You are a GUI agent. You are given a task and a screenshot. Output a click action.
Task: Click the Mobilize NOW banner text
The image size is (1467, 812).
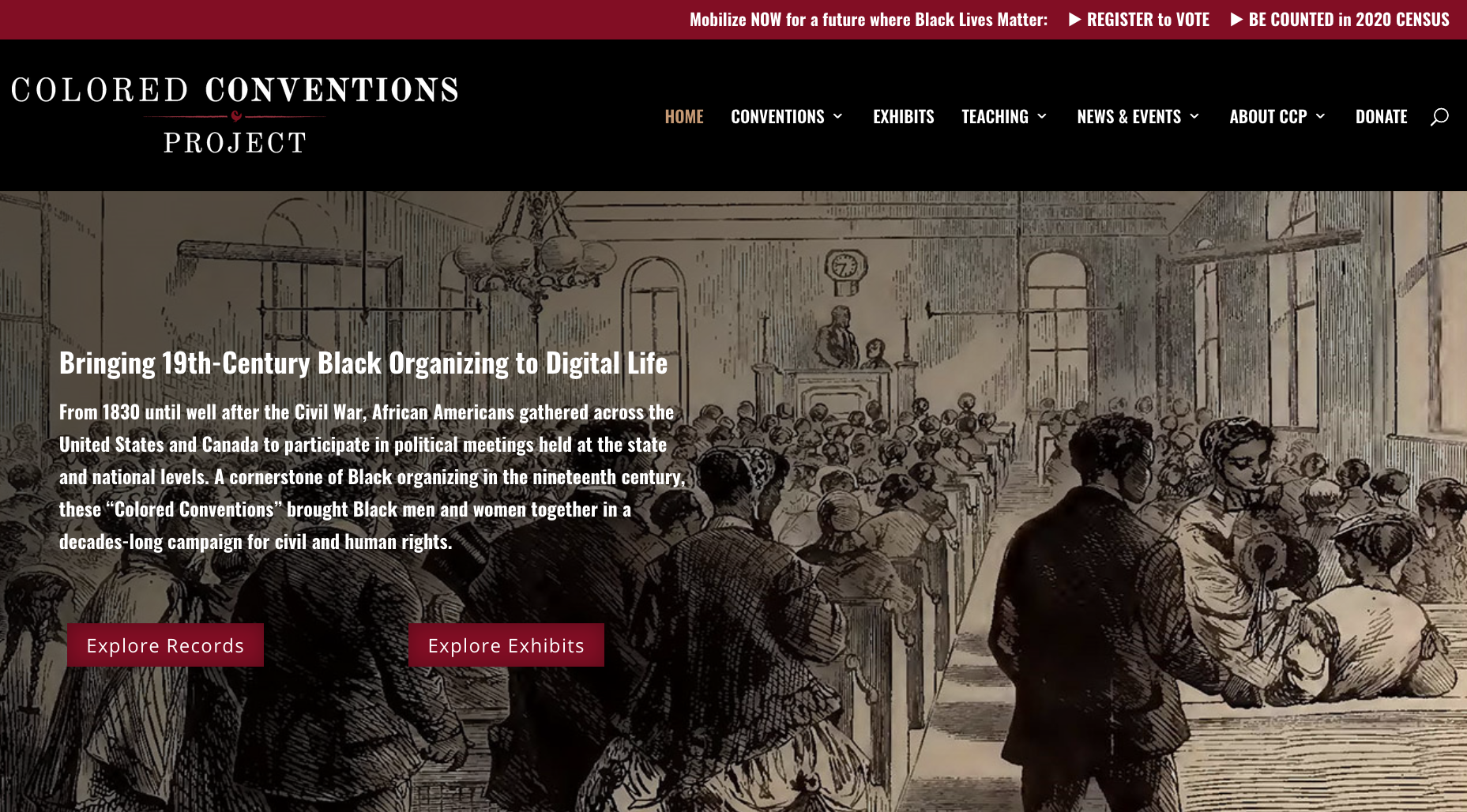pyautogui.click(x=868, y=20)
